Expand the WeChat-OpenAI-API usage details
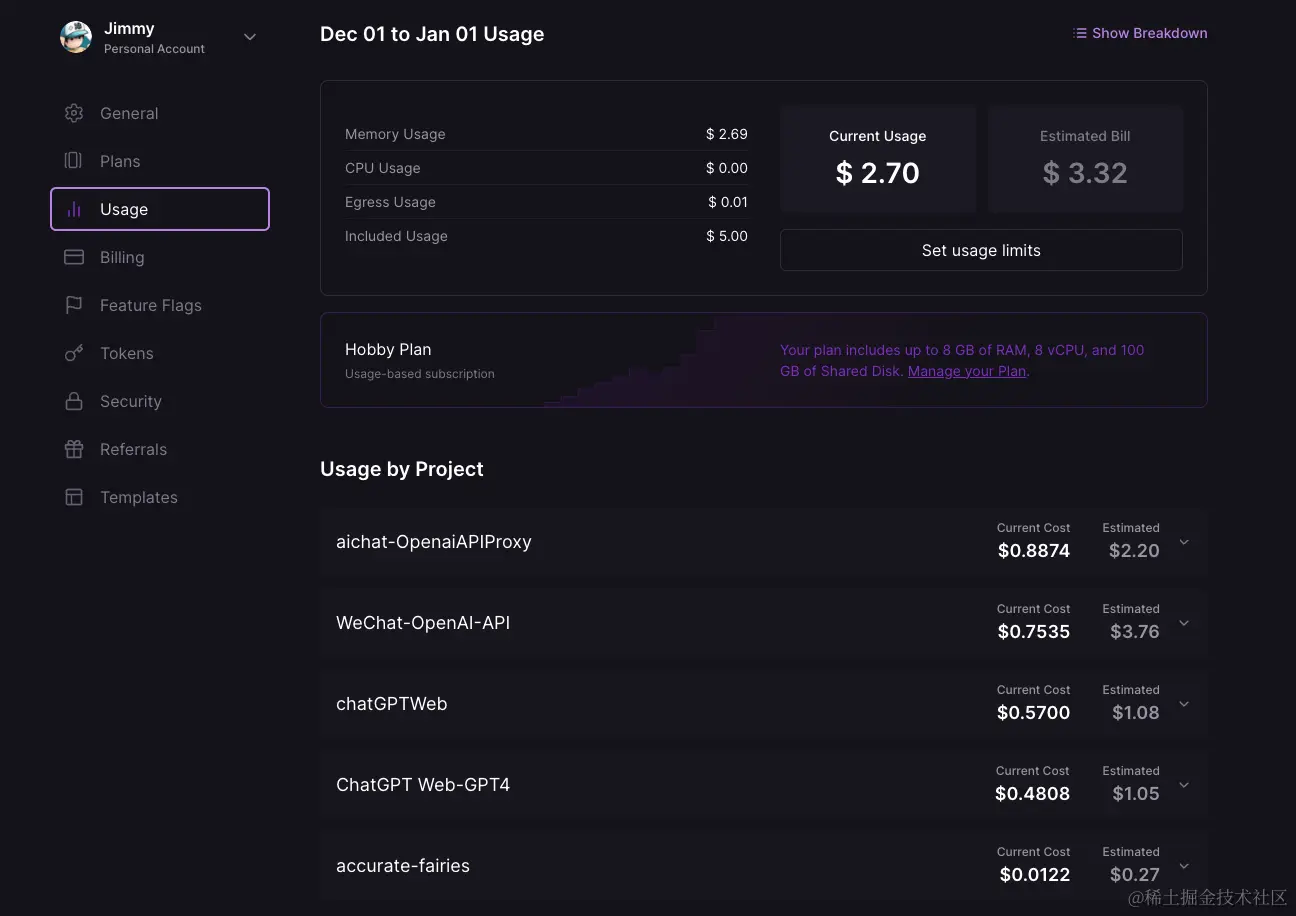 [1184, 623]
